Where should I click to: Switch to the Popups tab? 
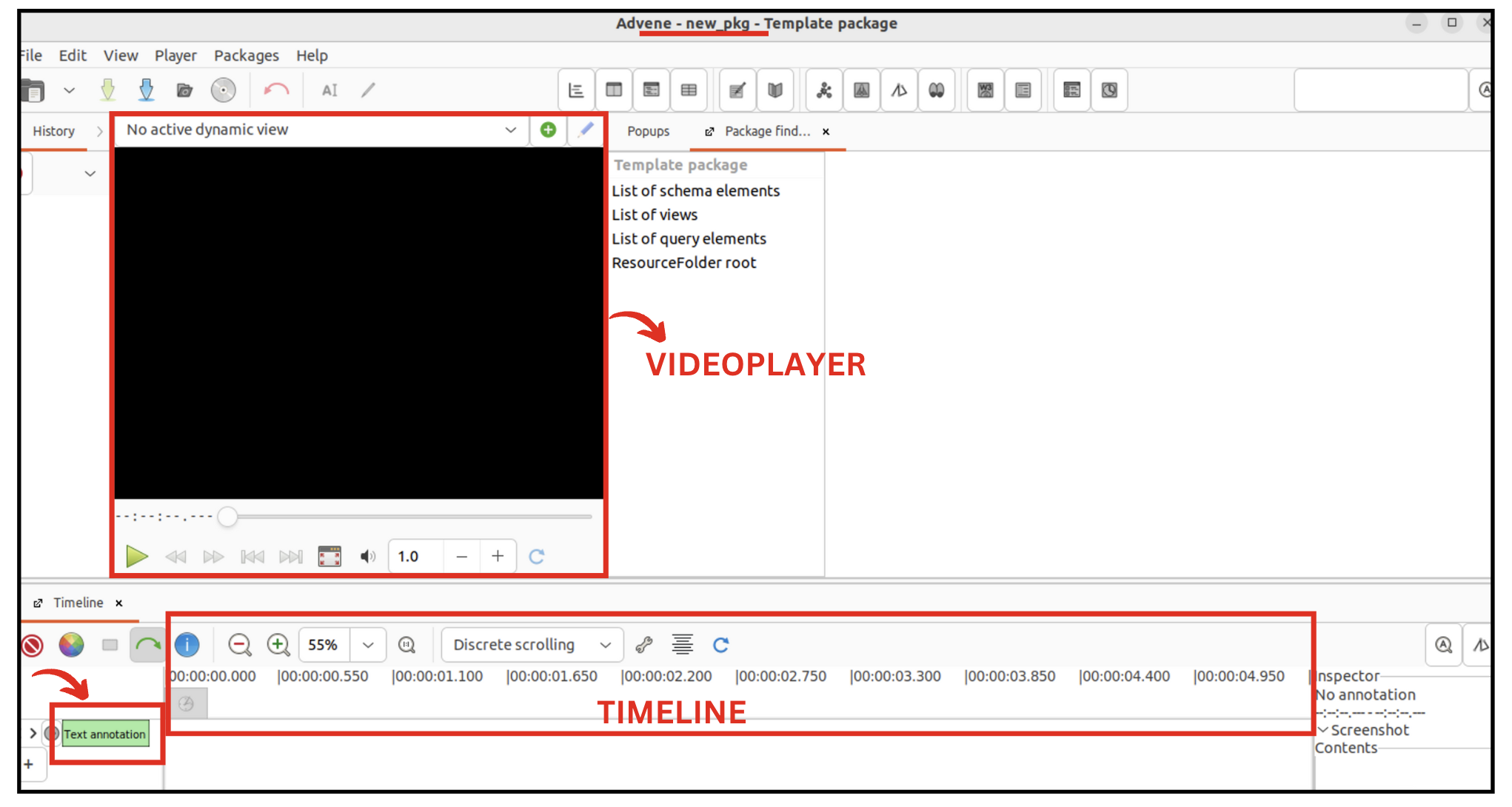click(x=648, y=131)
